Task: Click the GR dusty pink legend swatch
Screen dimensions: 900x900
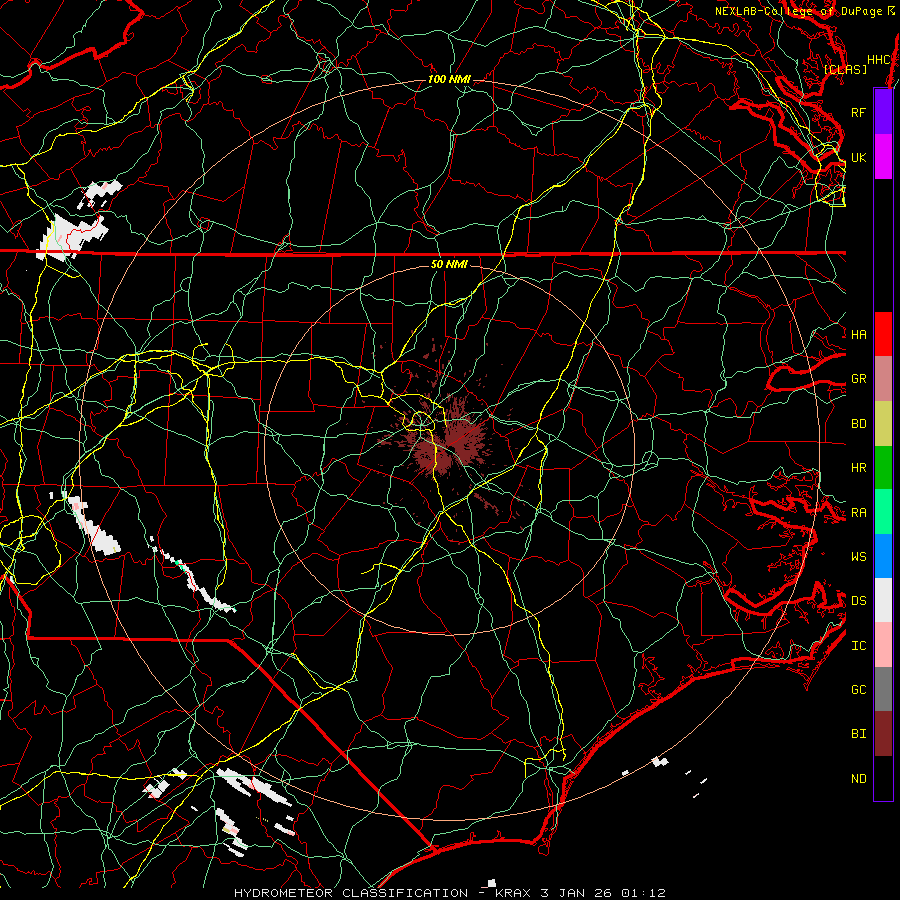Action: pos(883,379)
